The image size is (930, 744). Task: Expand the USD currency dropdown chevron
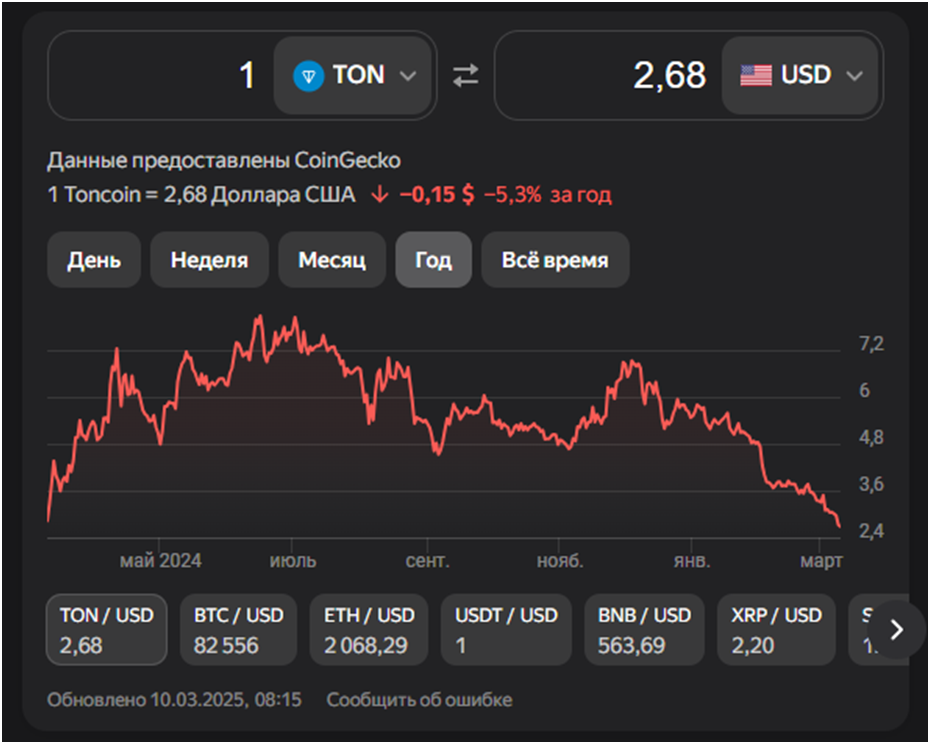pyautogui.click(x=854, y=75)
